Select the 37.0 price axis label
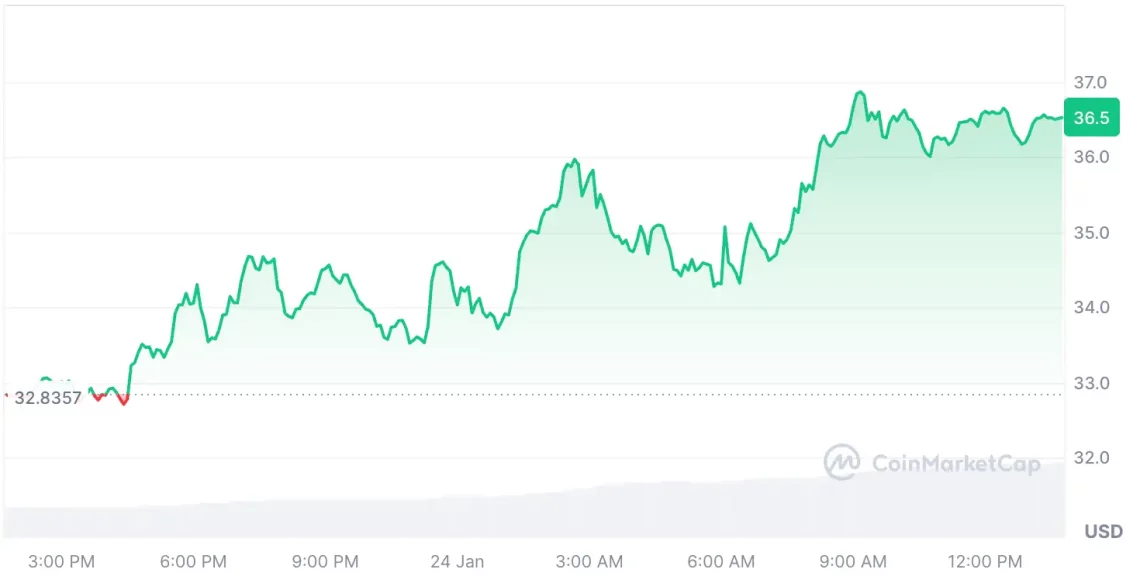This screenshot has height=583, width=1140. pos(1091,82)
